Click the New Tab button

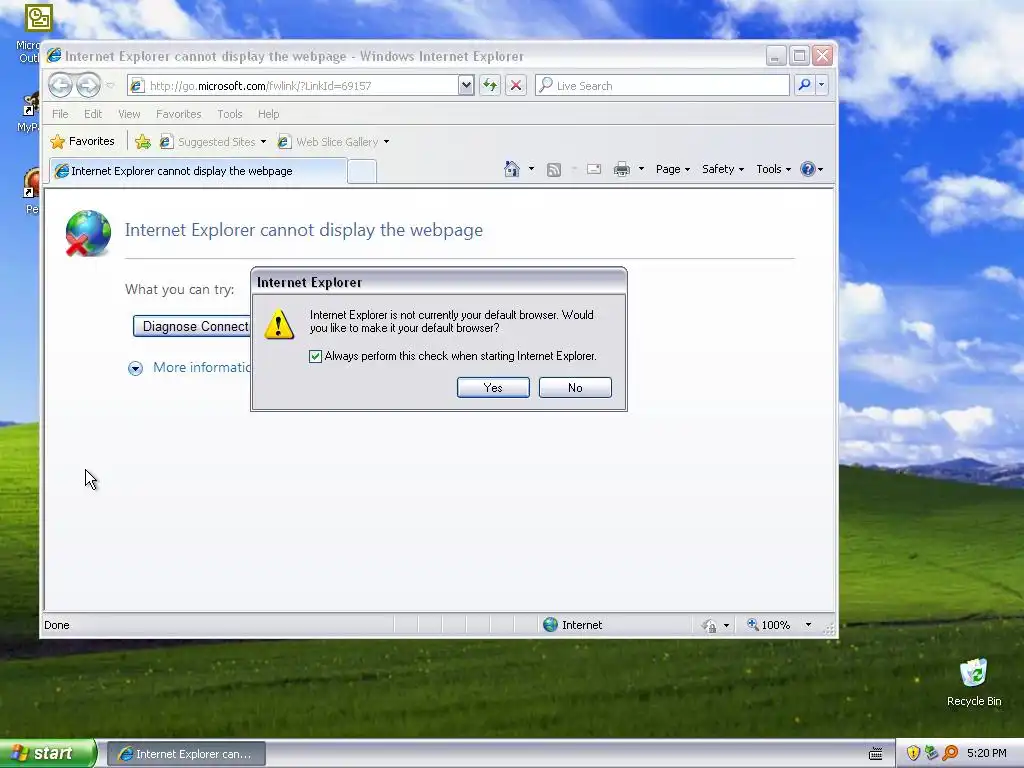pos(362,172)
